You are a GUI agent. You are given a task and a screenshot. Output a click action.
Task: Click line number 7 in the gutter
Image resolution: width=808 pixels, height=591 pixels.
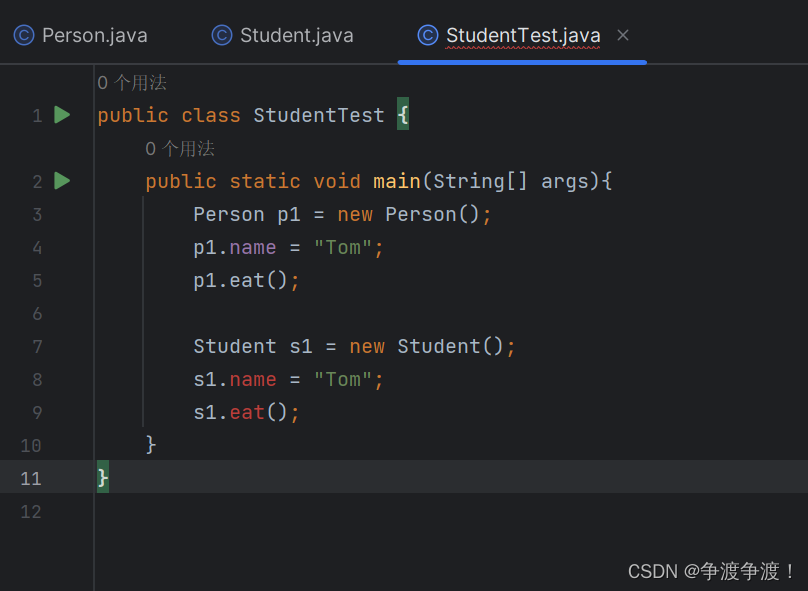tap(37, 346)
